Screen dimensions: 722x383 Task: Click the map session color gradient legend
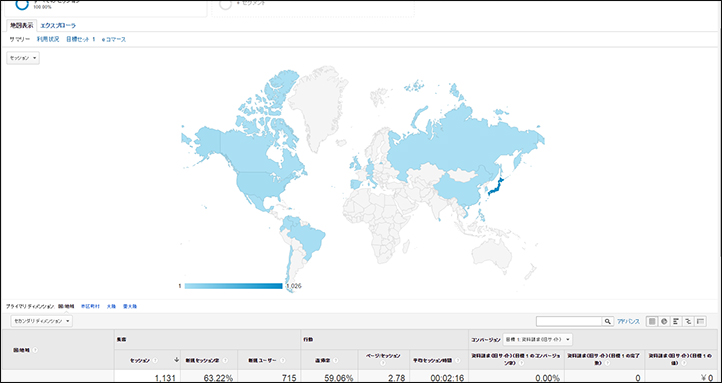[x=233, y=286]
